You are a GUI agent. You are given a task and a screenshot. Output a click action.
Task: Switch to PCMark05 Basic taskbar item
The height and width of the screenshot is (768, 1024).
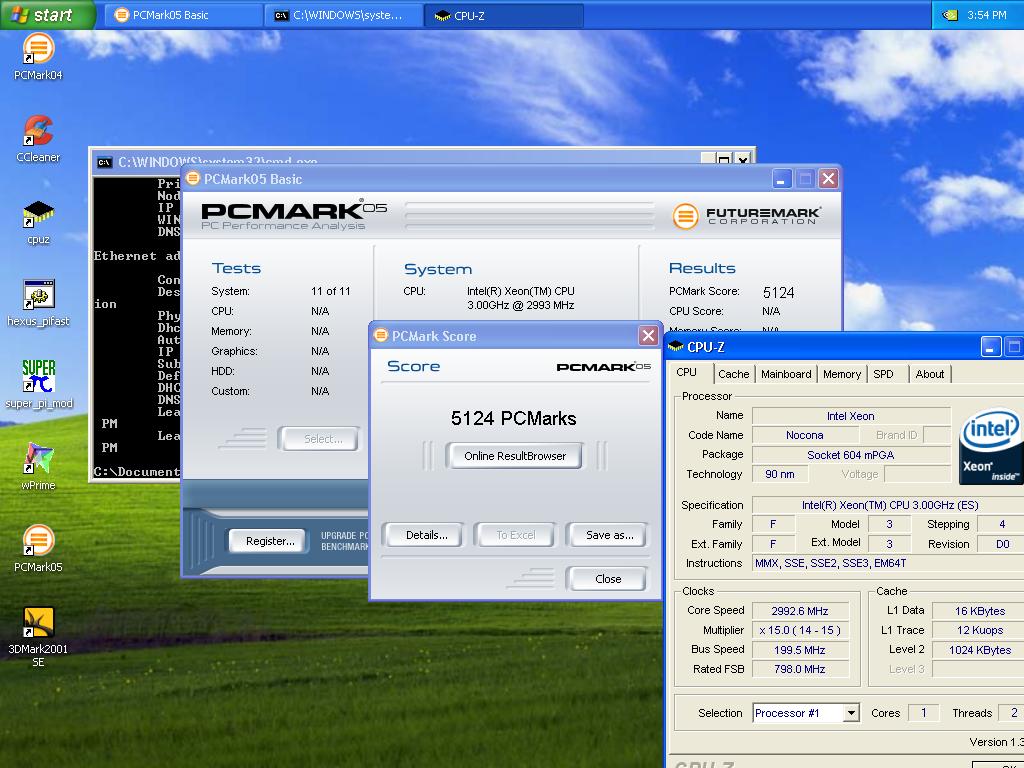click(x=184, y=15)
